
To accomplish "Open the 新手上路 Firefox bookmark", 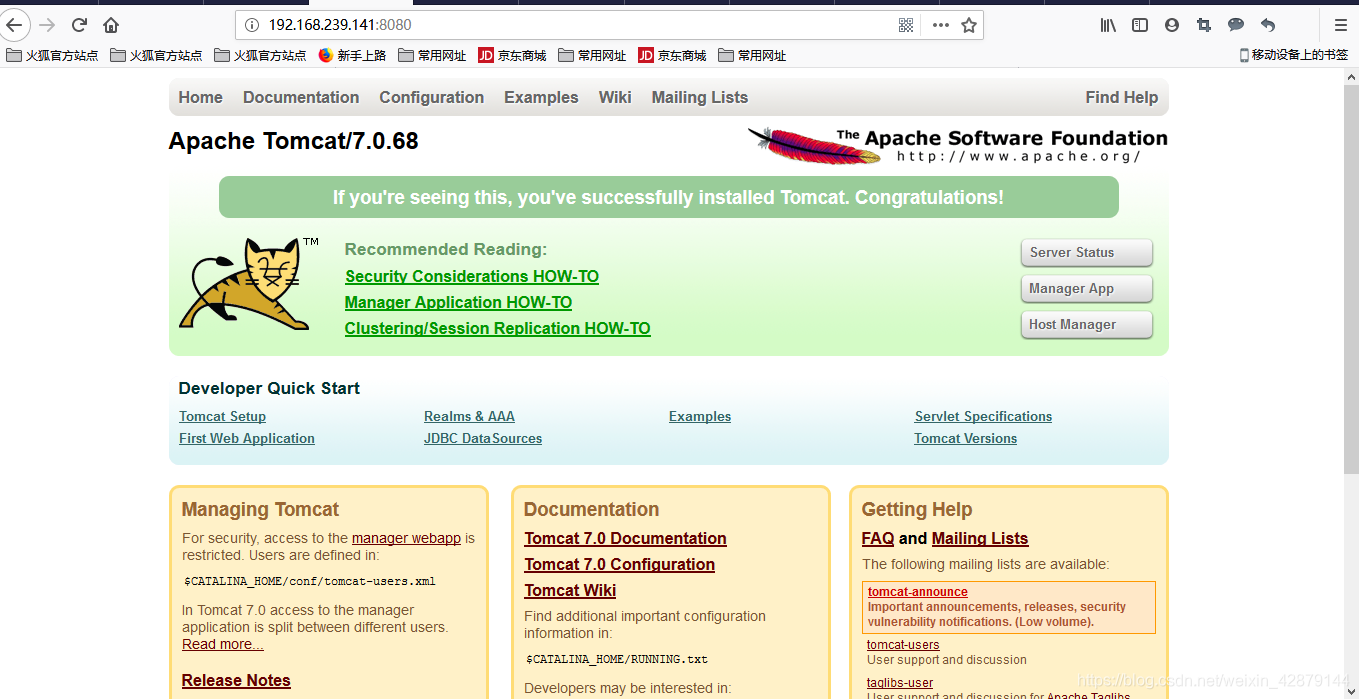I will click(x=352, y=56).
